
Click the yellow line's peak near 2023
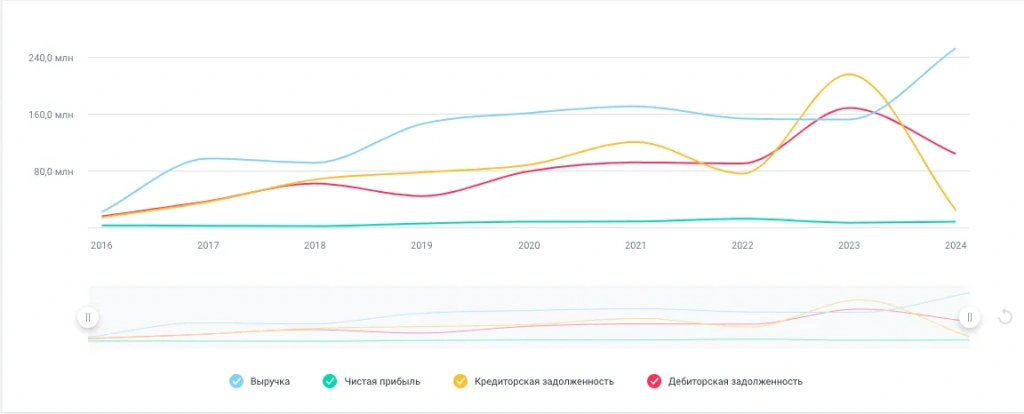848,75
